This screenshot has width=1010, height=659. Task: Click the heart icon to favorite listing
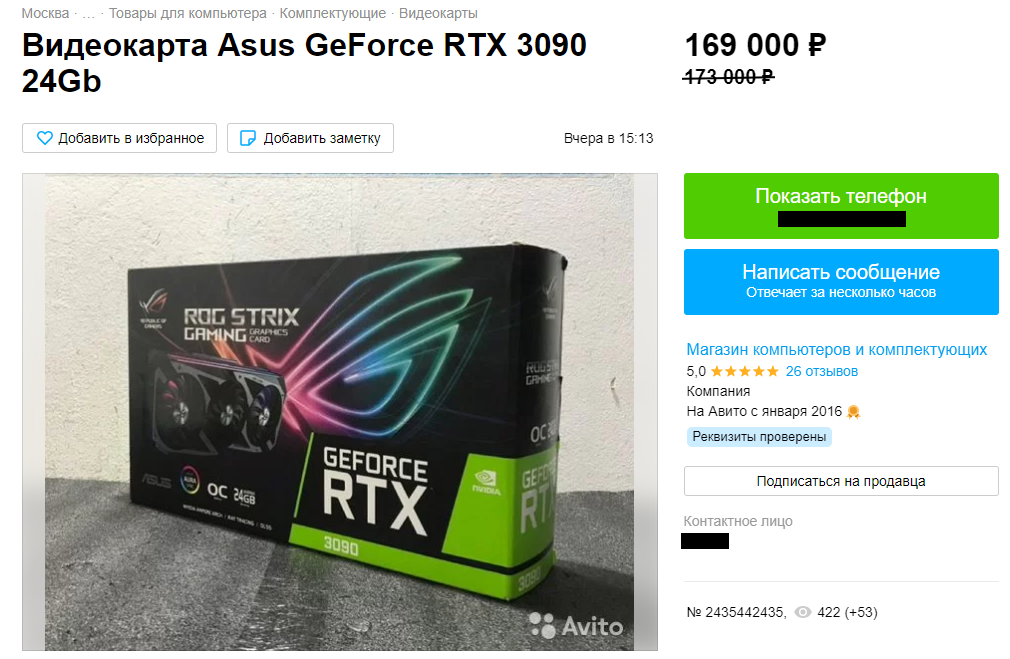coord(44,138)
